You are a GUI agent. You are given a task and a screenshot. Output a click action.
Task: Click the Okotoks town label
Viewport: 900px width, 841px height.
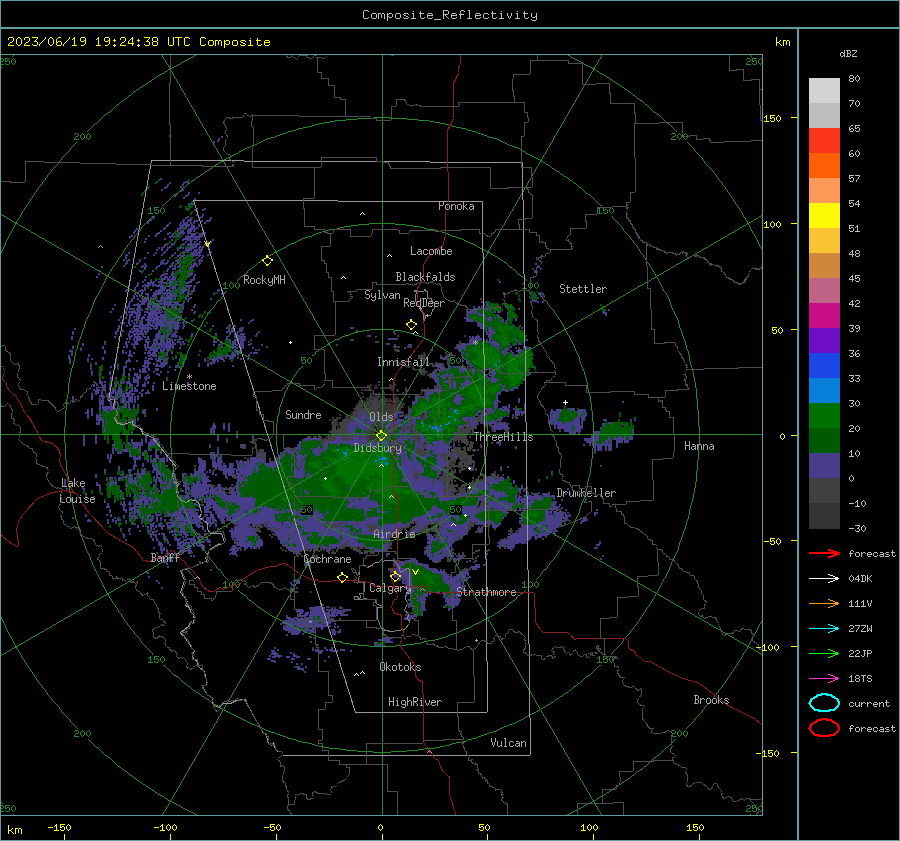click(x=400, y=667)
